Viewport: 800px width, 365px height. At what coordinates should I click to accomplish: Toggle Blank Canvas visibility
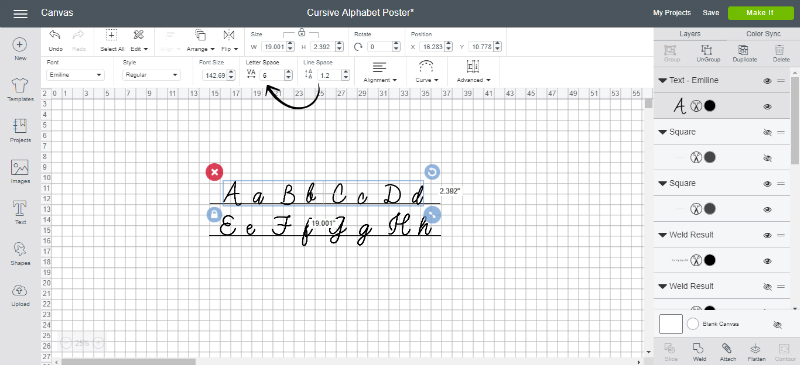[778, 325]
